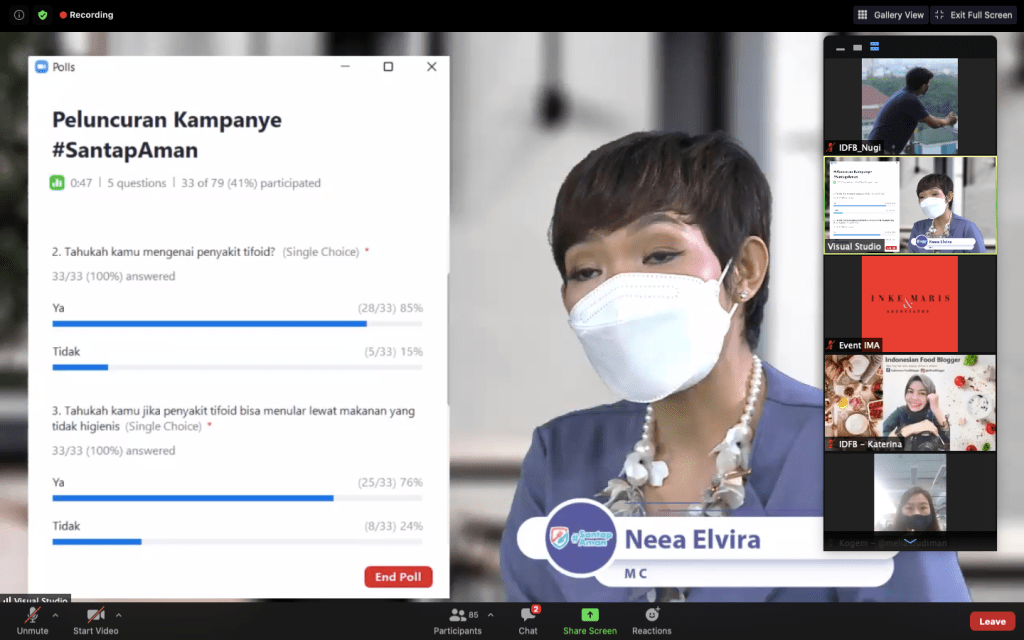Click the Start Video camera icon
This screenshot has height=640, width=1024.
pyautogui.click(x=96, y=615)
